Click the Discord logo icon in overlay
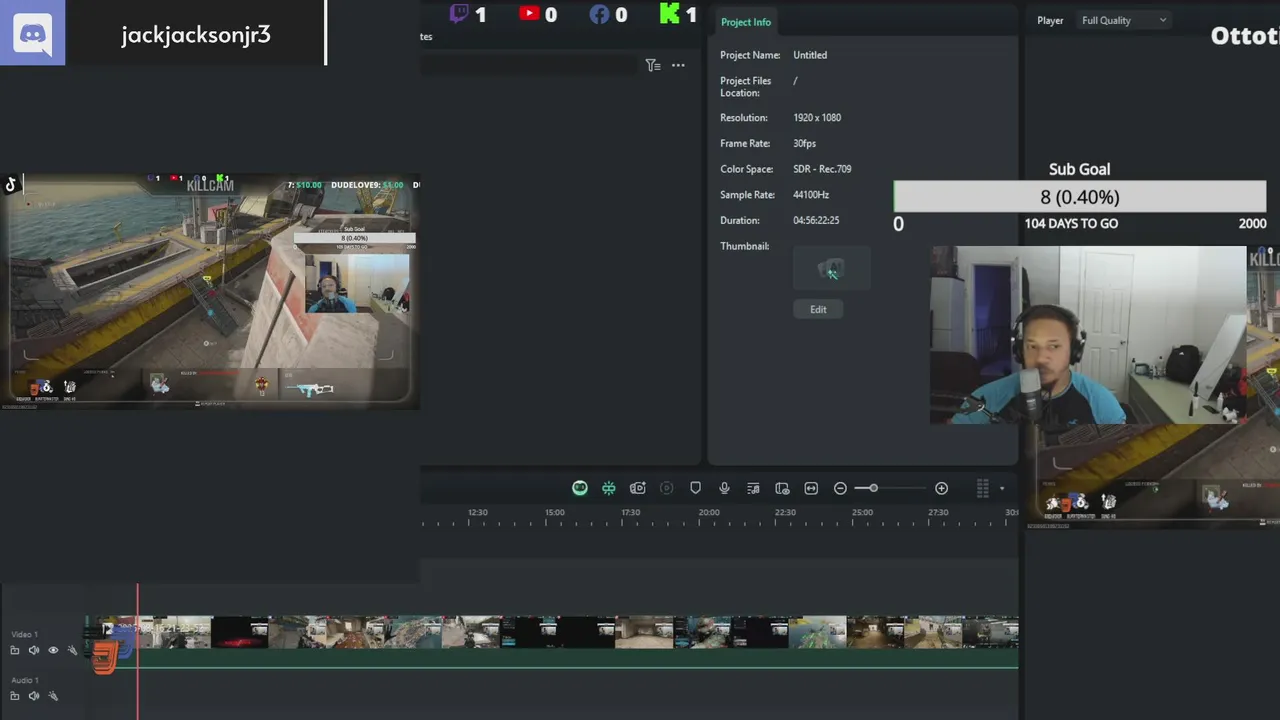Viewport: 1280px width, 720px height. pyautogui.click(x=33, y=33)
